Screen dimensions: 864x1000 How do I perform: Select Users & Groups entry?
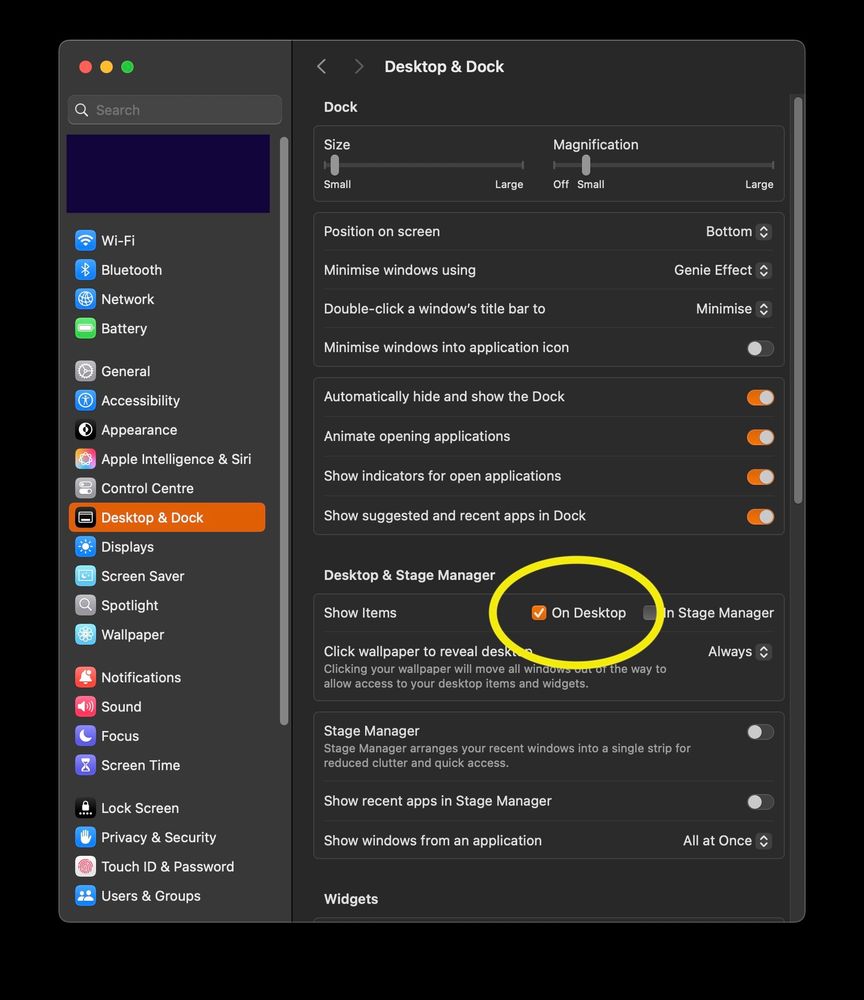pyautogui.click(x=154, y=896)
